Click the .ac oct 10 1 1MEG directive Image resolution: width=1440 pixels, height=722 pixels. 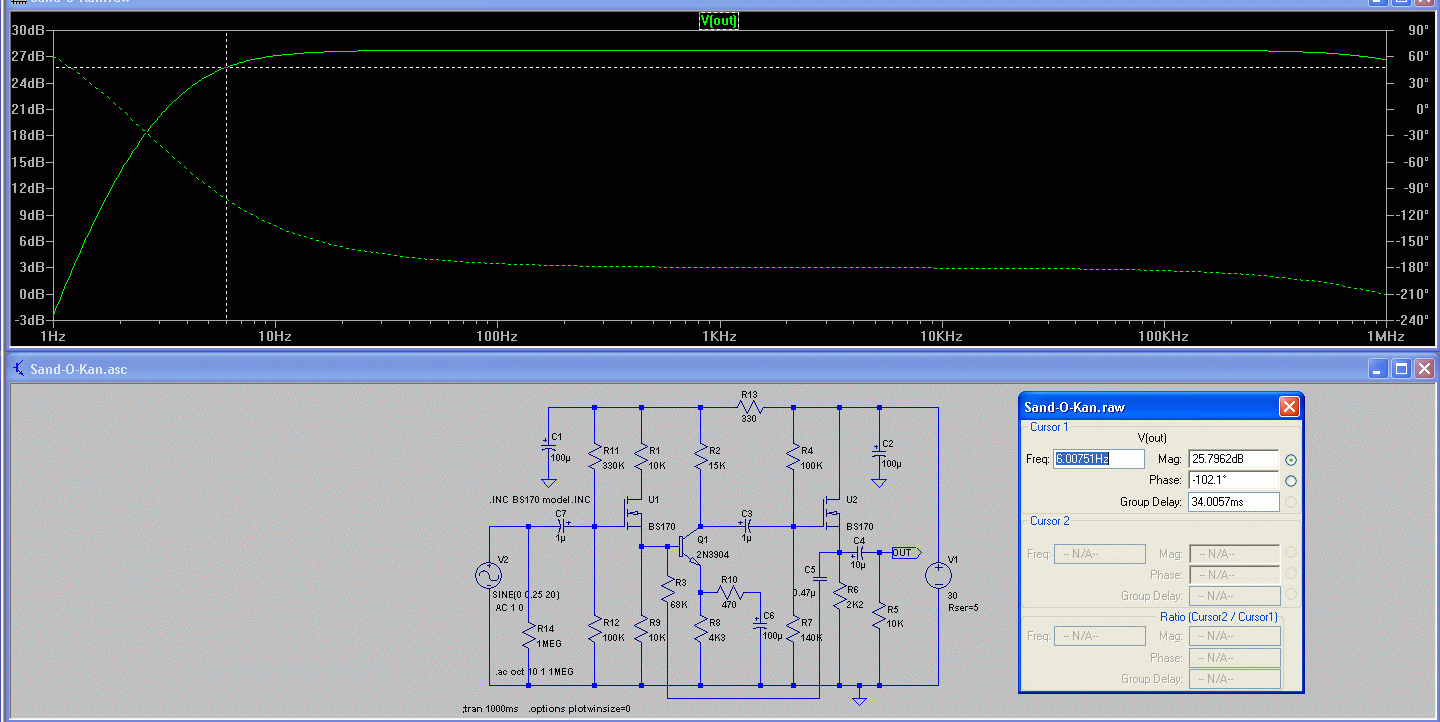tap(535, 672)
